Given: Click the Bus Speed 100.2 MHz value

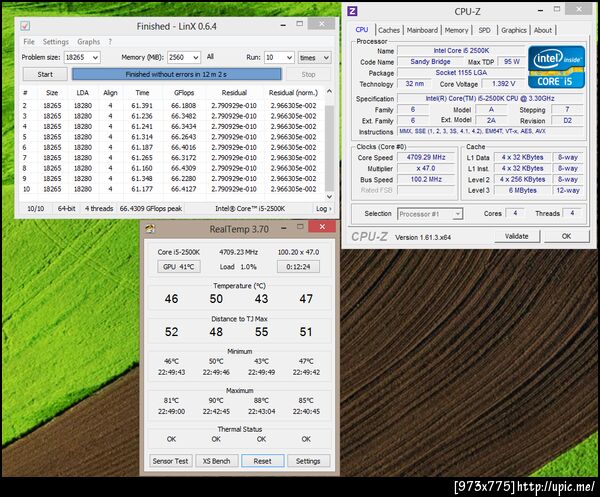Looking at the screenshot, I should coord(426,179).
